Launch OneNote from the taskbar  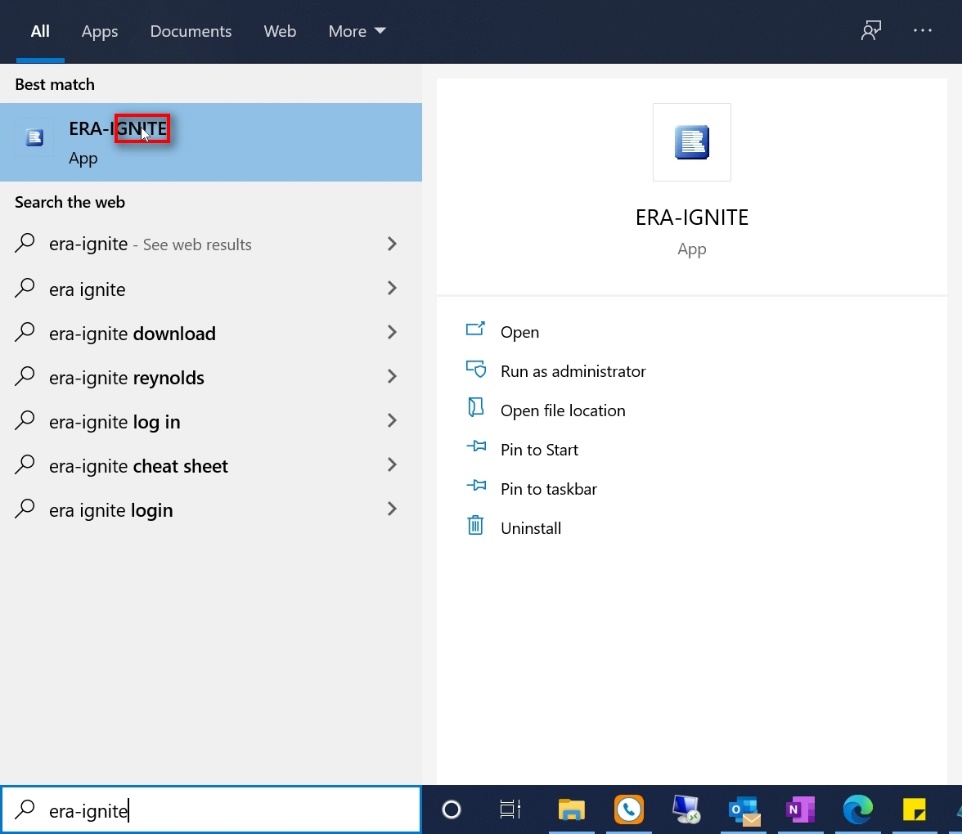tap(800, 810)
